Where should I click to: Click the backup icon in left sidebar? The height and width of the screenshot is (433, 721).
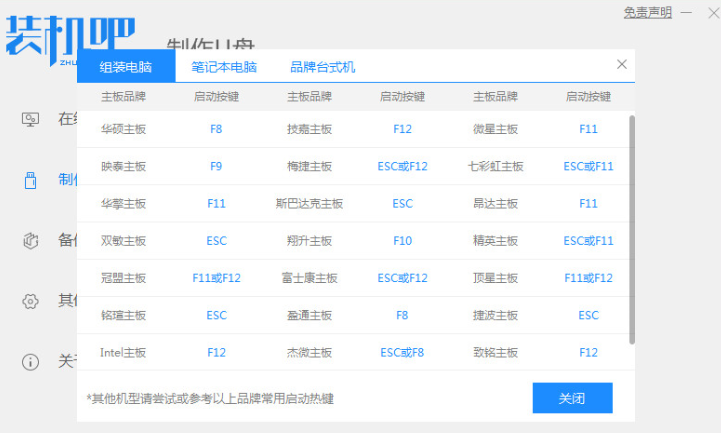coord(30,240)
